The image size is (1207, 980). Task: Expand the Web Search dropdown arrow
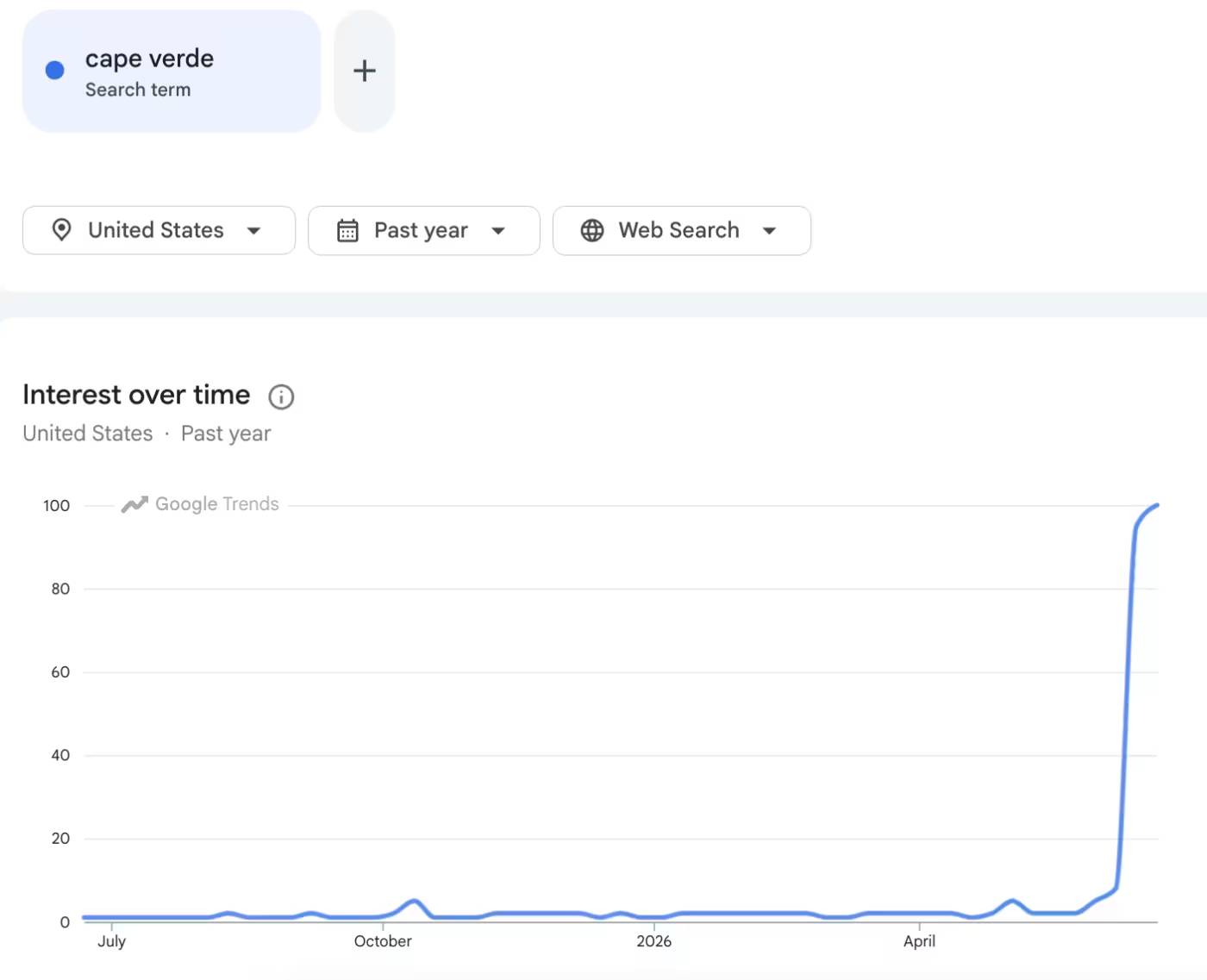pos(770,231)
